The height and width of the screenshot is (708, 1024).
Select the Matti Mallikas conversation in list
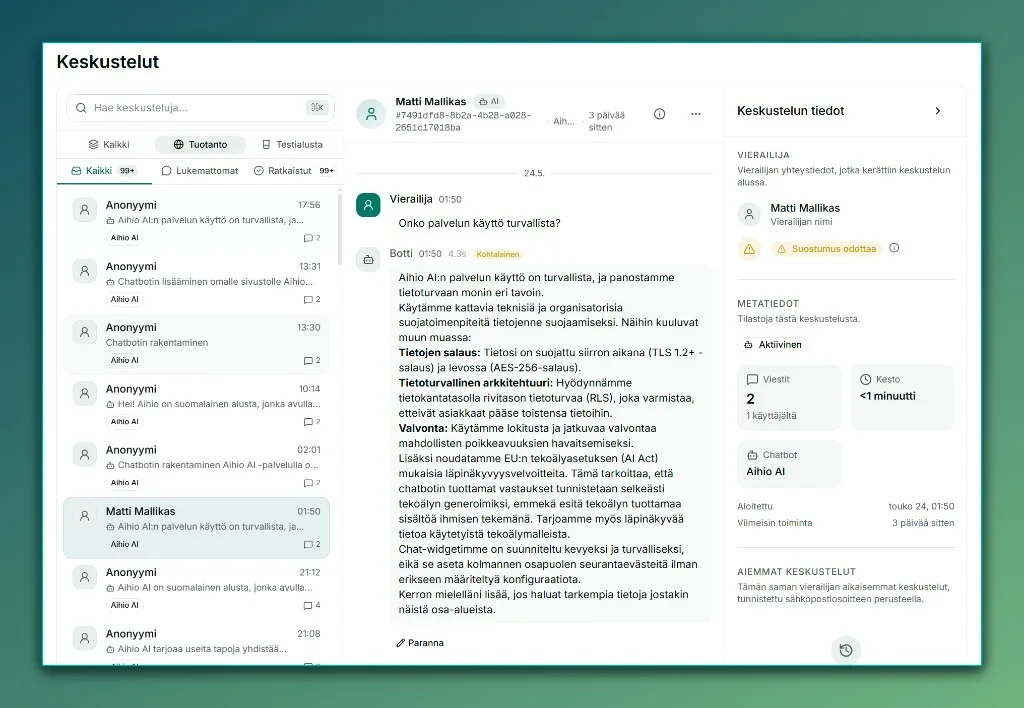click(197, 528)
